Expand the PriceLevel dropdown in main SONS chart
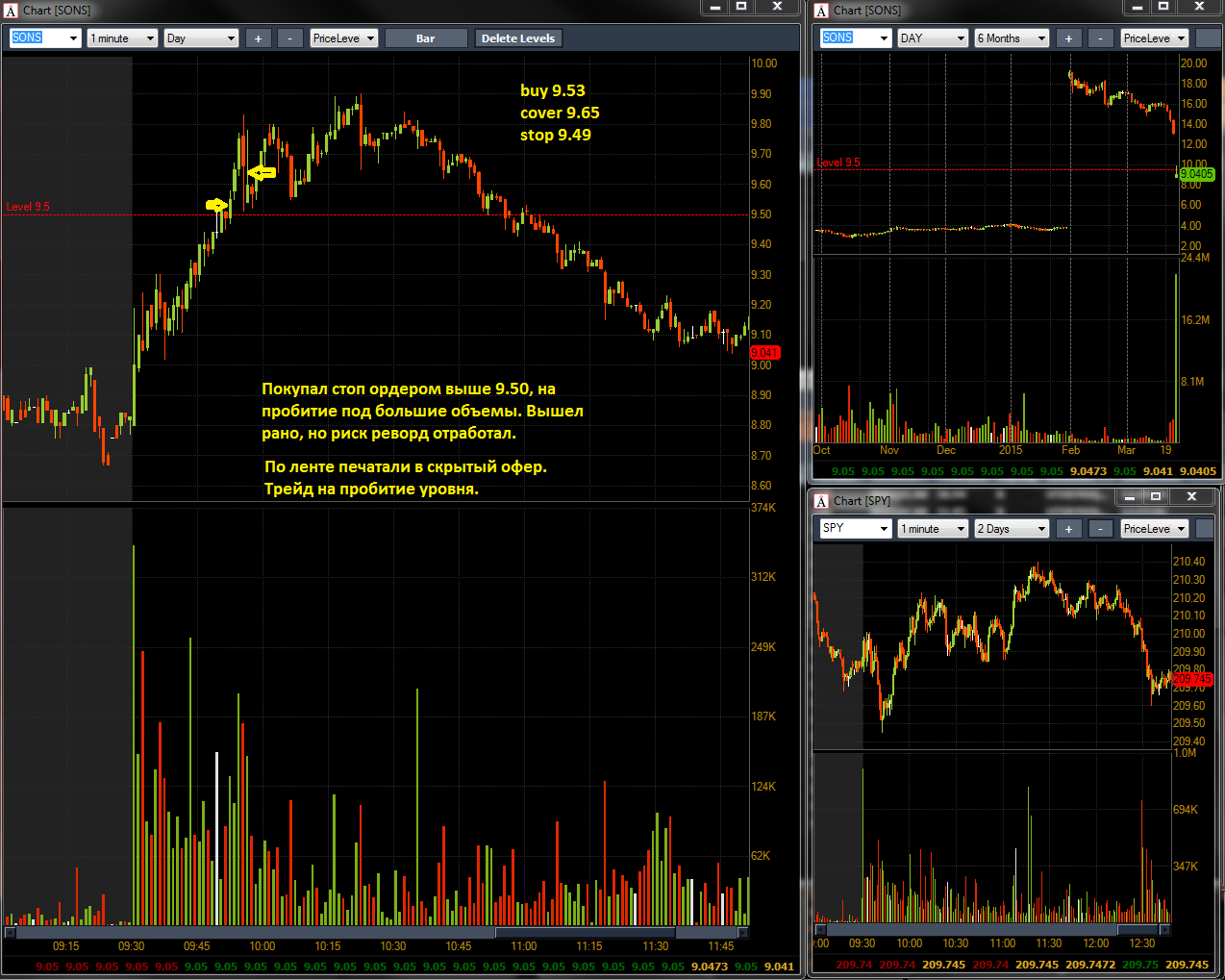Screen dimensions: 1225x980 pyautogui.click(x=343, y=38)
